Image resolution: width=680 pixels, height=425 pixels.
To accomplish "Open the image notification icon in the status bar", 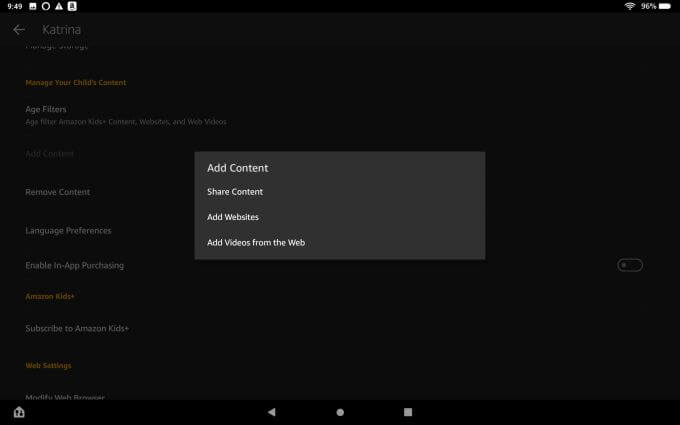I will pos(33,6).
